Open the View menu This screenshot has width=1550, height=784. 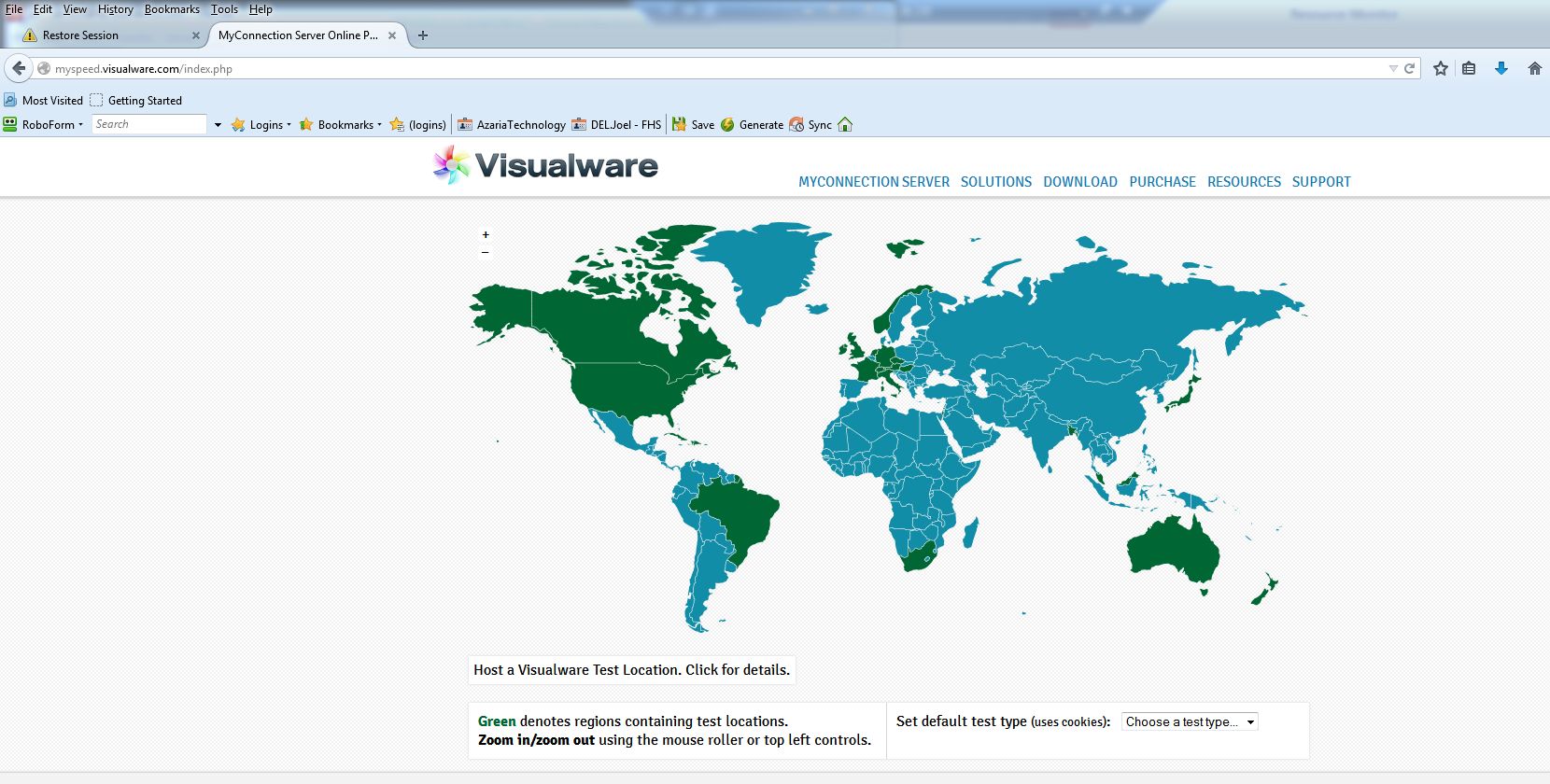point(75,9)
